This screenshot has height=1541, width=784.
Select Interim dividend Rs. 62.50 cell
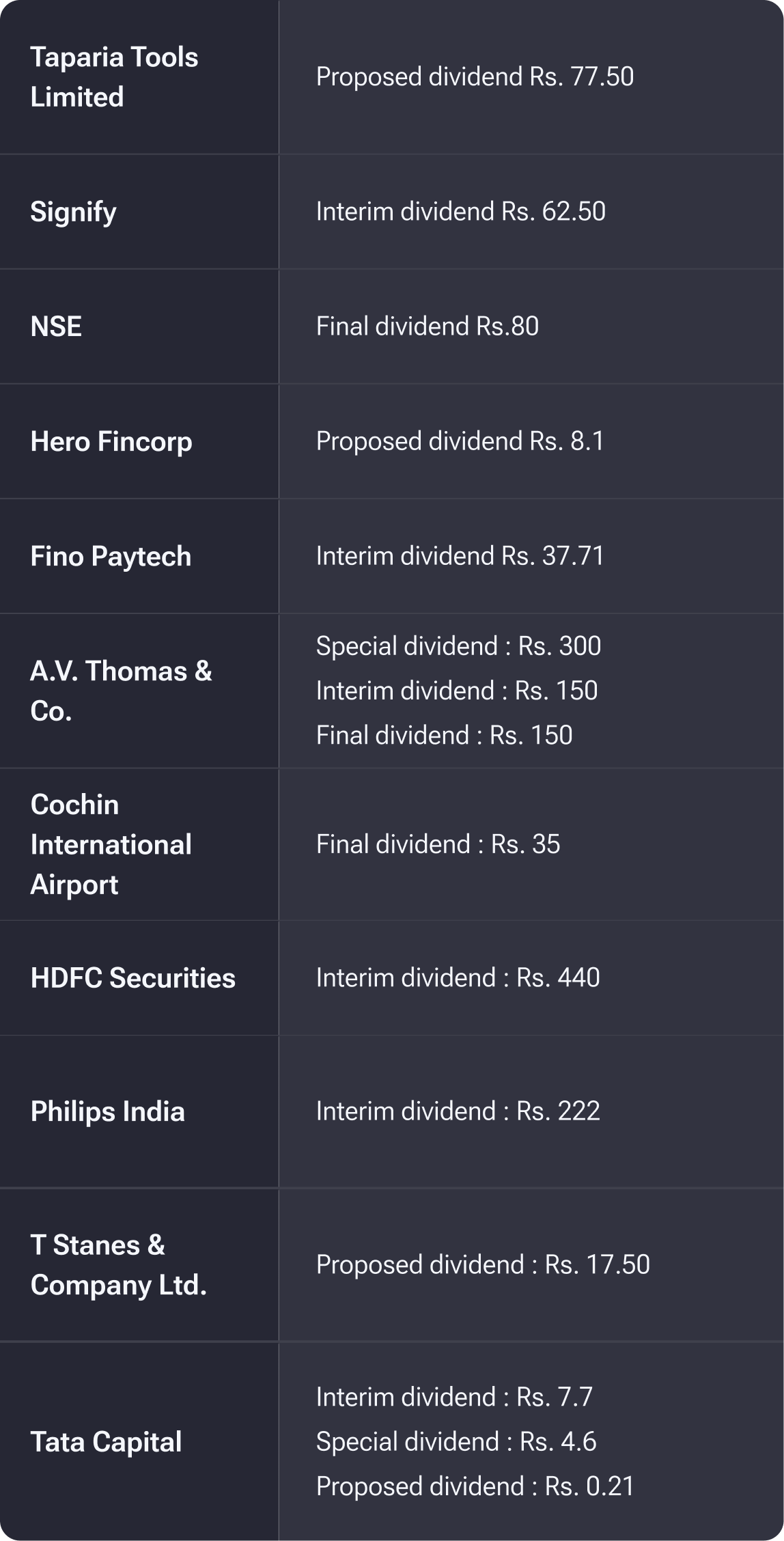pyautogui.click(x=460, y=212)
